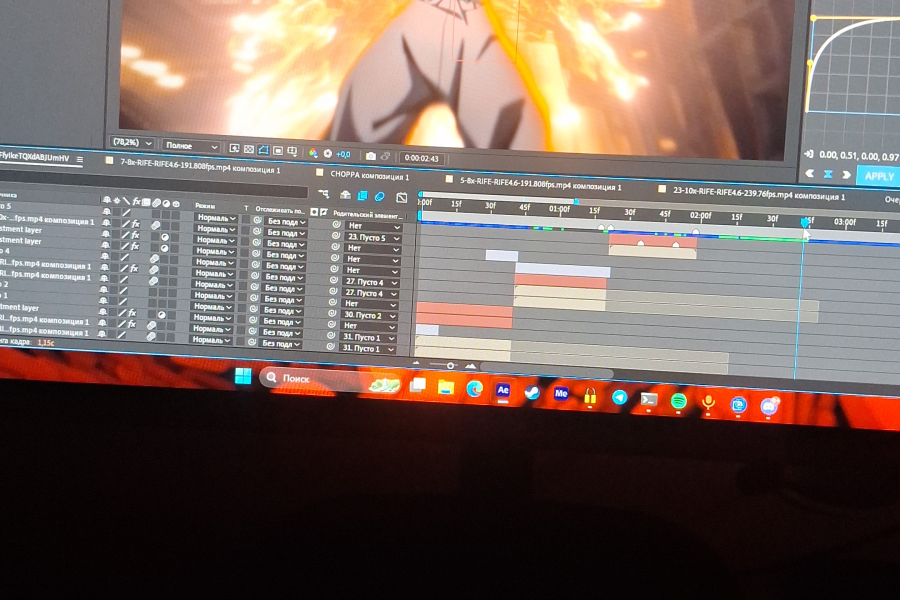Open the composition mini-flowchart icon
900x600 pixels.
[x=324, y=193]
